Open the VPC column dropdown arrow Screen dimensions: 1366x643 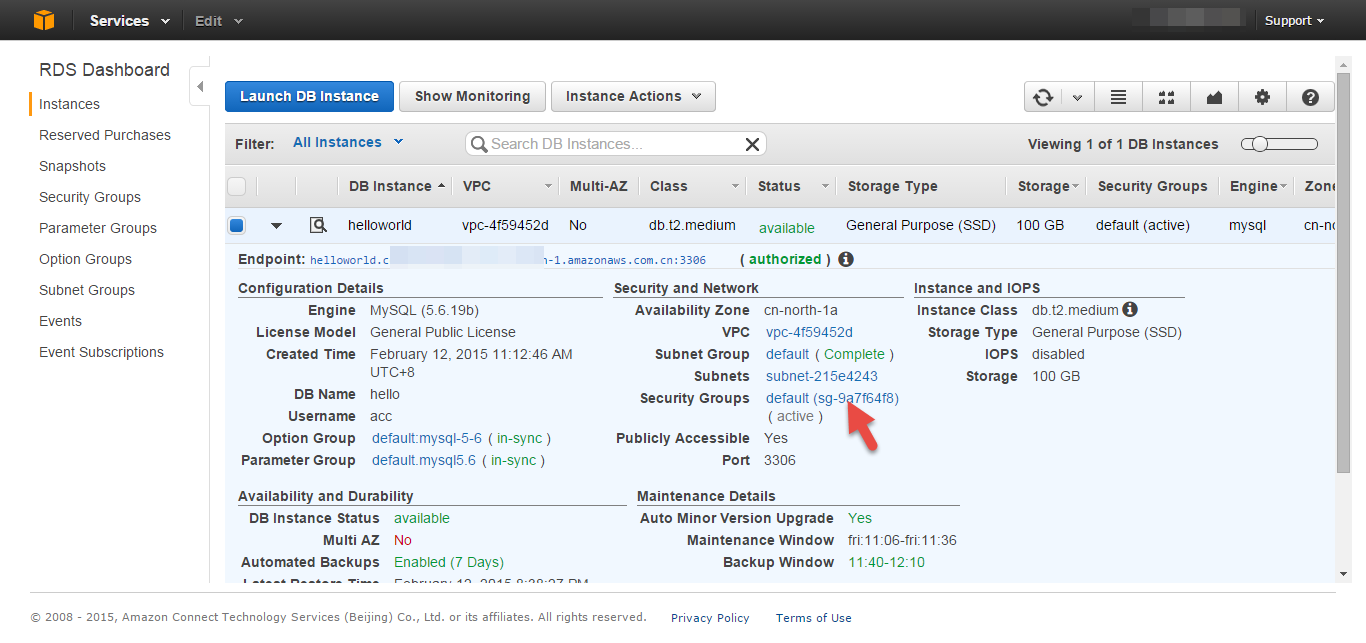(x=548, y=186)
